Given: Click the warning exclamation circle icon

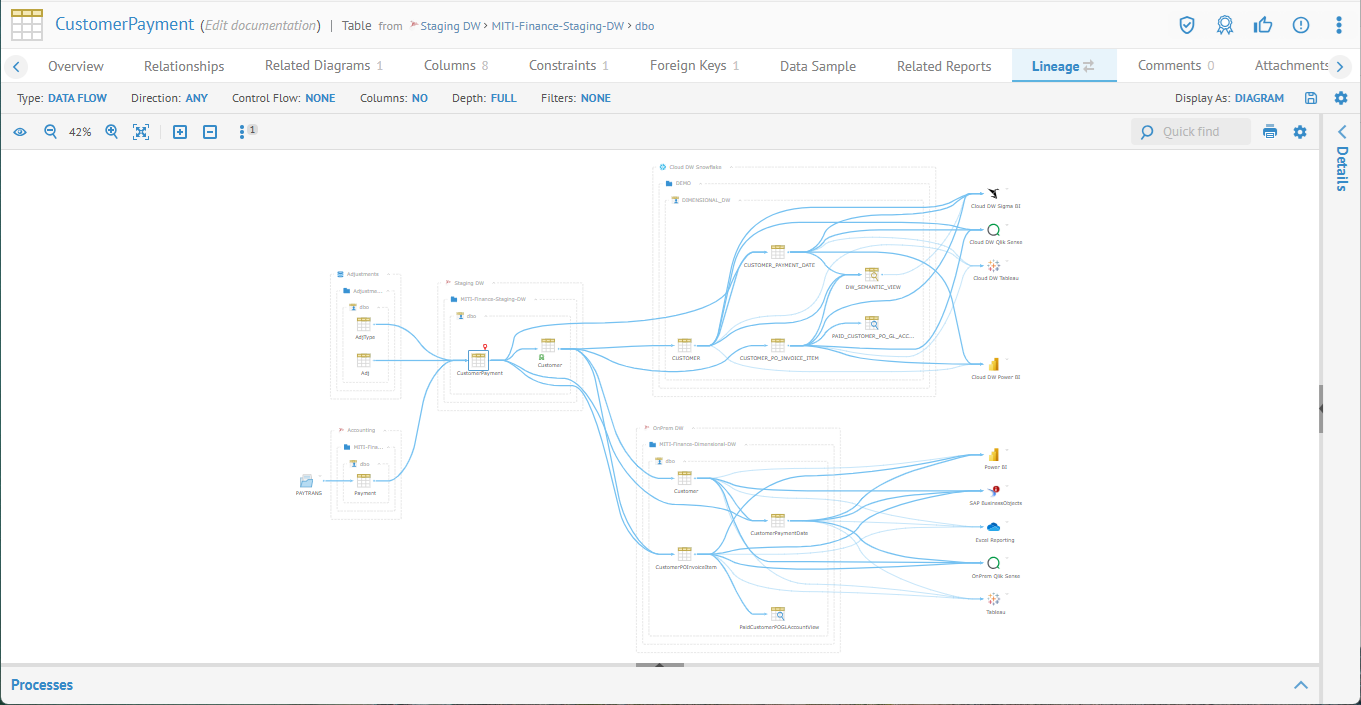Looking at the screenshot, I should (x=1301, y=25).
